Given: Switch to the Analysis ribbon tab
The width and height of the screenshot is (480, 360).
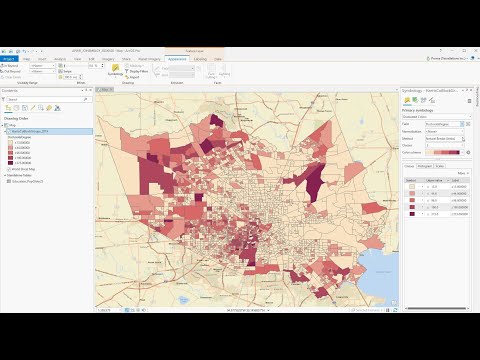Looking at the screenshot, I should (x=60, y=59).
